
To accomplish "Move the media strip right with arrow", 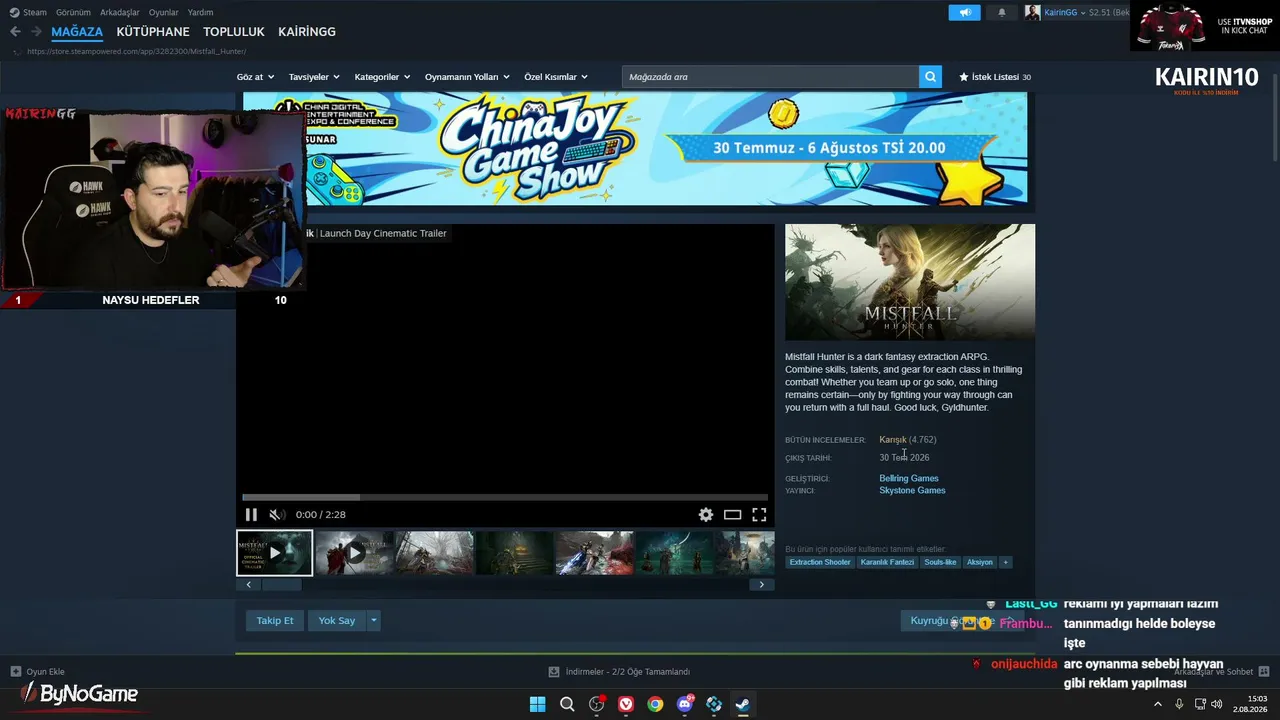I will tap(762, 585).
